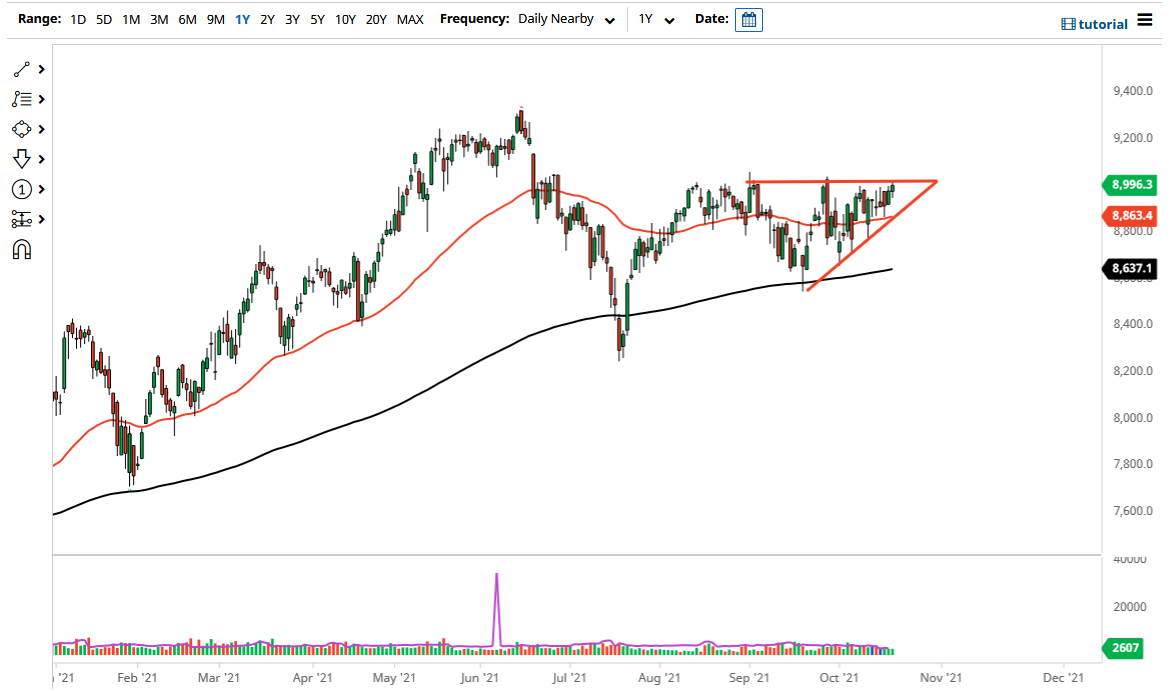Click the black 8,637.1 moving average label
This screenshot has height=691, width=1172.
click(x=1129, y=268)
